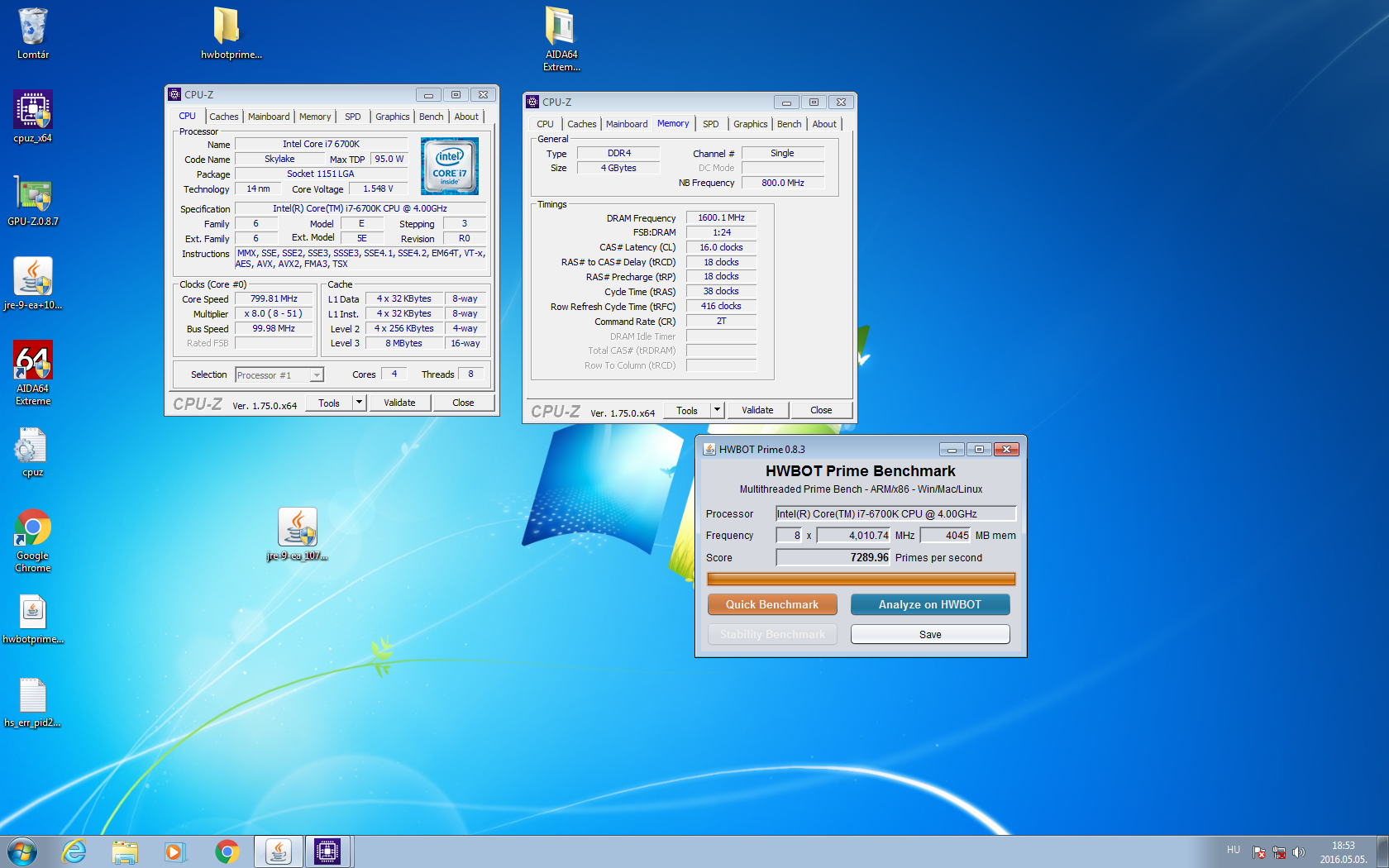Open SPD tab in right CPU-Z window
The image size is (1389, 868).
[x=711, y=124]
